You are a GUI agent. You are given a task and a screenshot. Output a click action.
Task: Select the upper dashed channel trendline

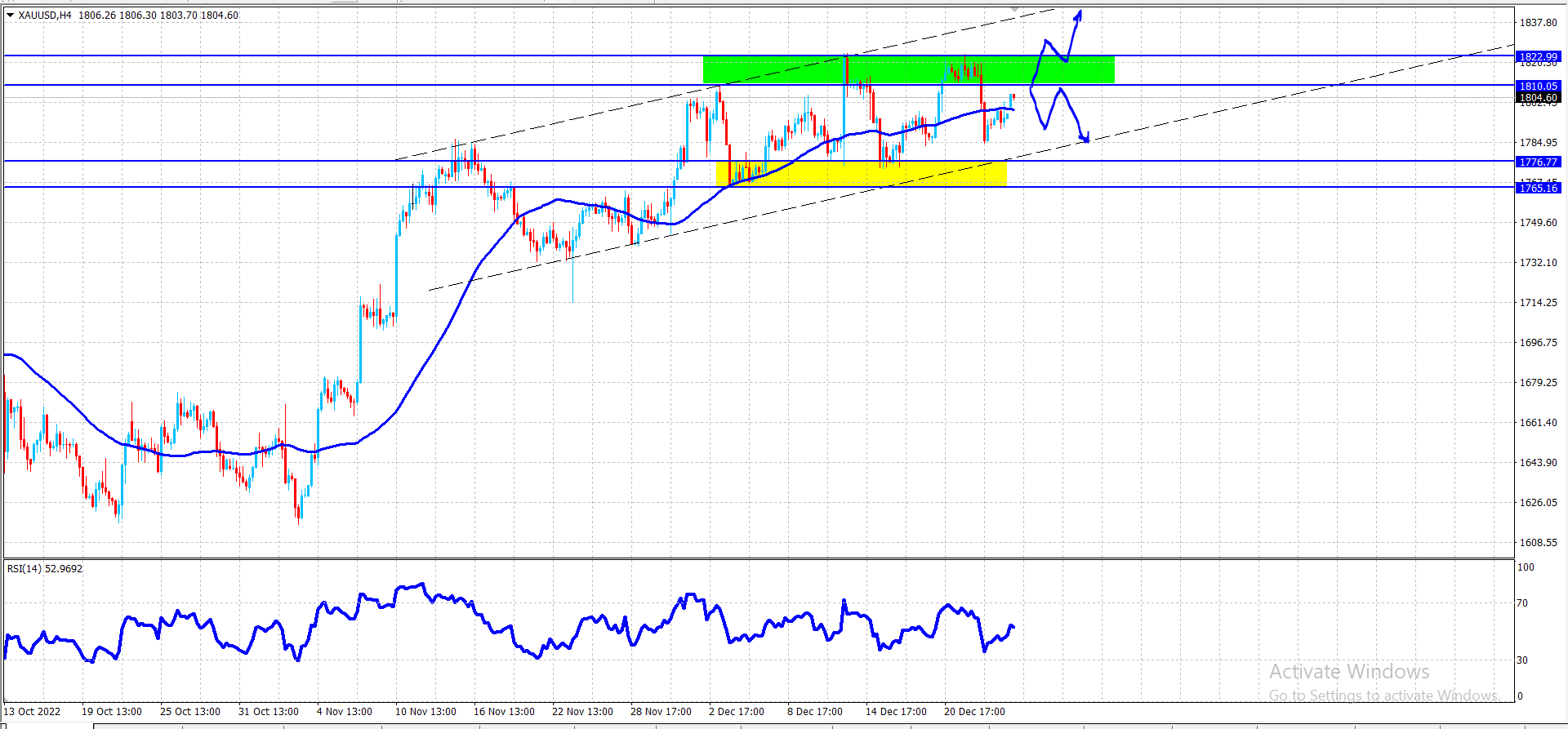[723, 83]
